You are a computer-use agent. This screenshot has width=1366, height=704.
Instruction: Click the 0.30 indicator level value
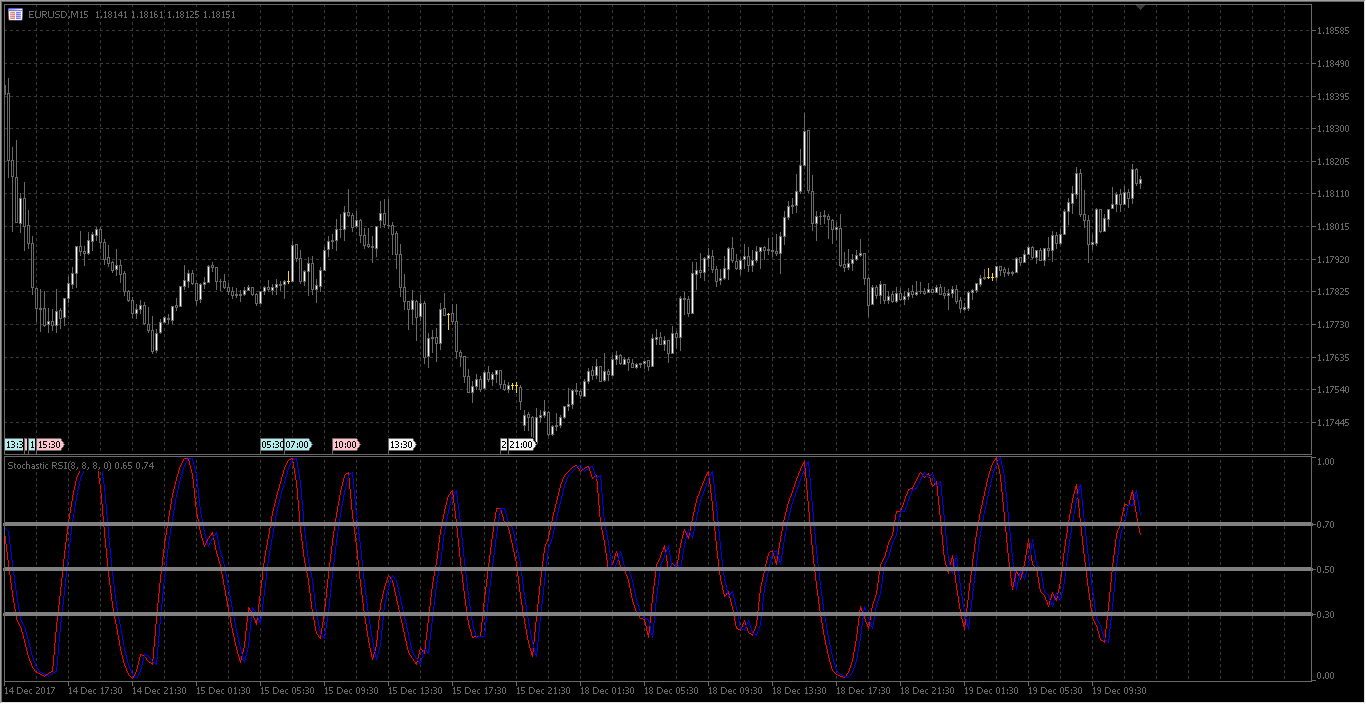click(x=1327, y=614)
